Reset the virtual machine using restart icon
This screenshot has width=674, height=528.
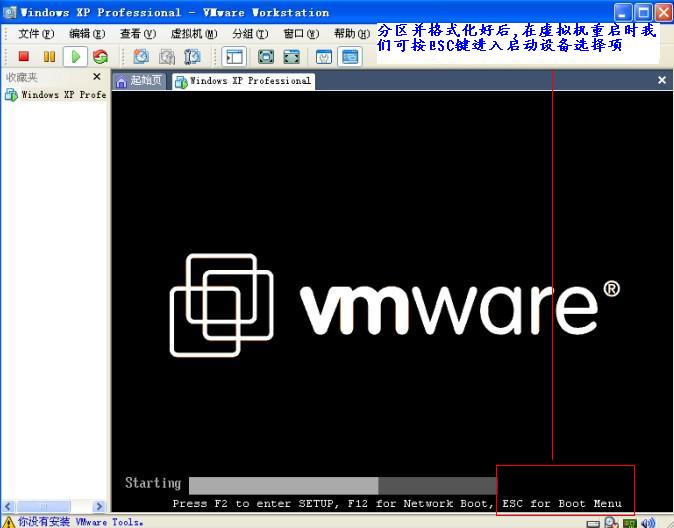coord(100,57)
